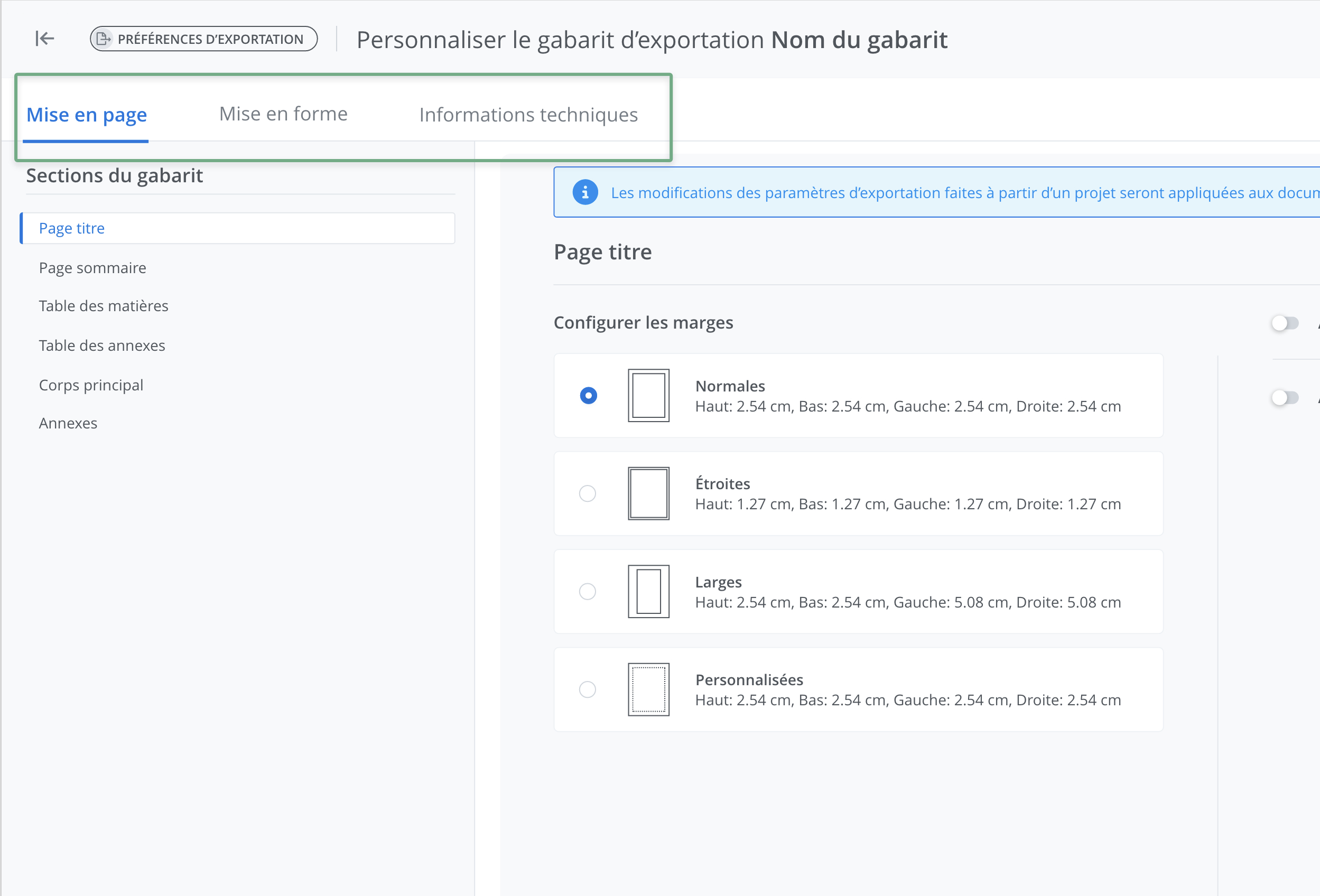Screen dimensions: 1320x896
Task: Select Page sommaire section
Action: pos(92,267)
